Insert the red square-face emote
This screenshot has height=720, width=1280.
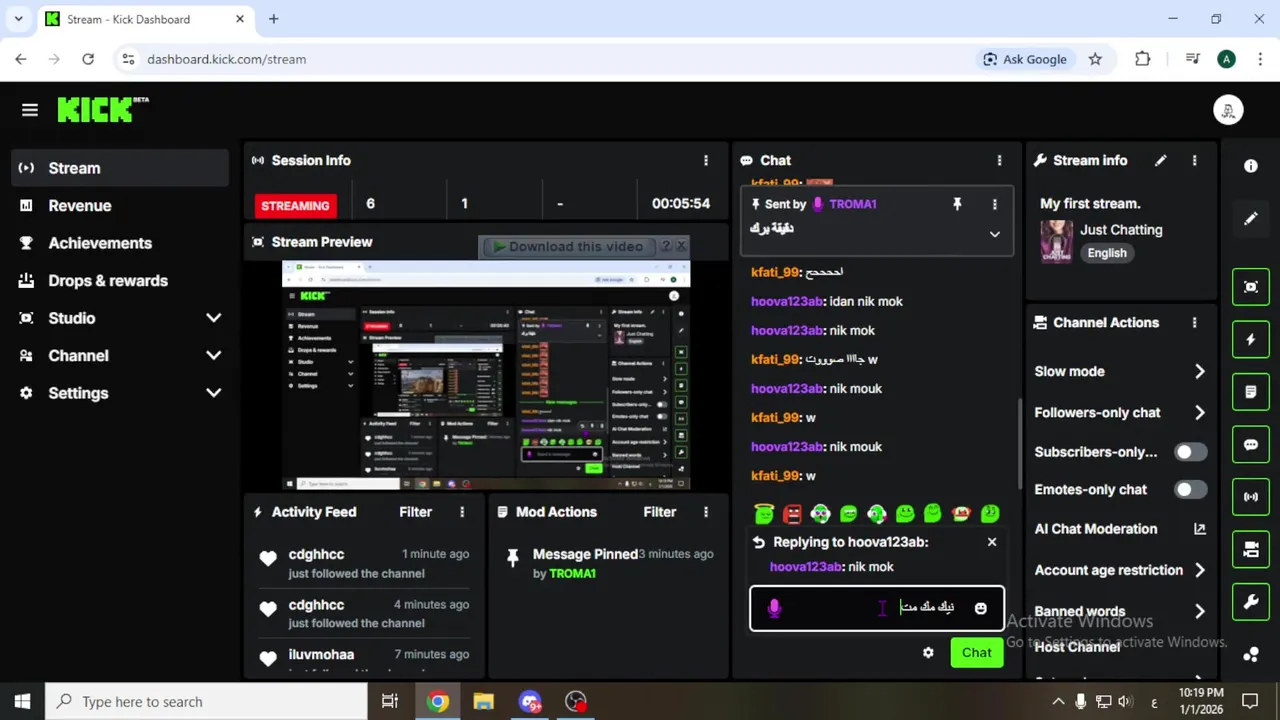tap(792, 513)
